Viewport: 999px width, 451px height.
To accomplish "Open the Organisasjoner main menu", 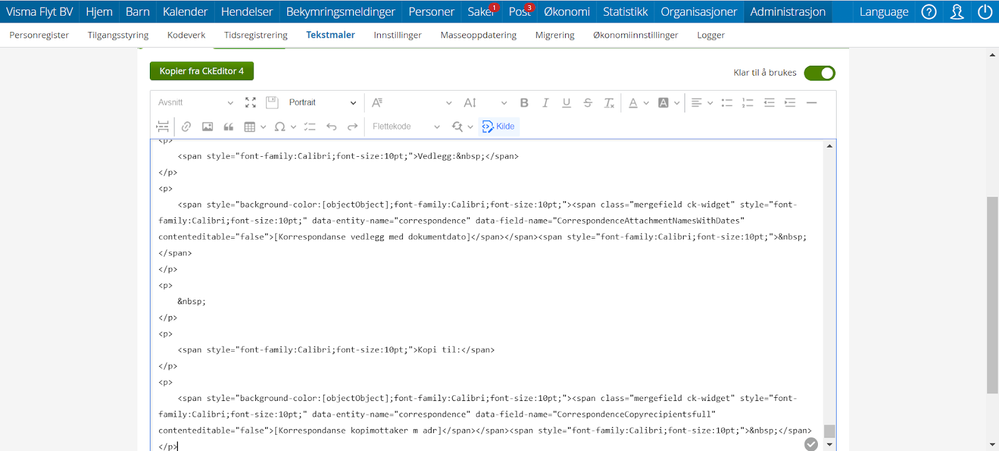I will [x=699, y=11].
